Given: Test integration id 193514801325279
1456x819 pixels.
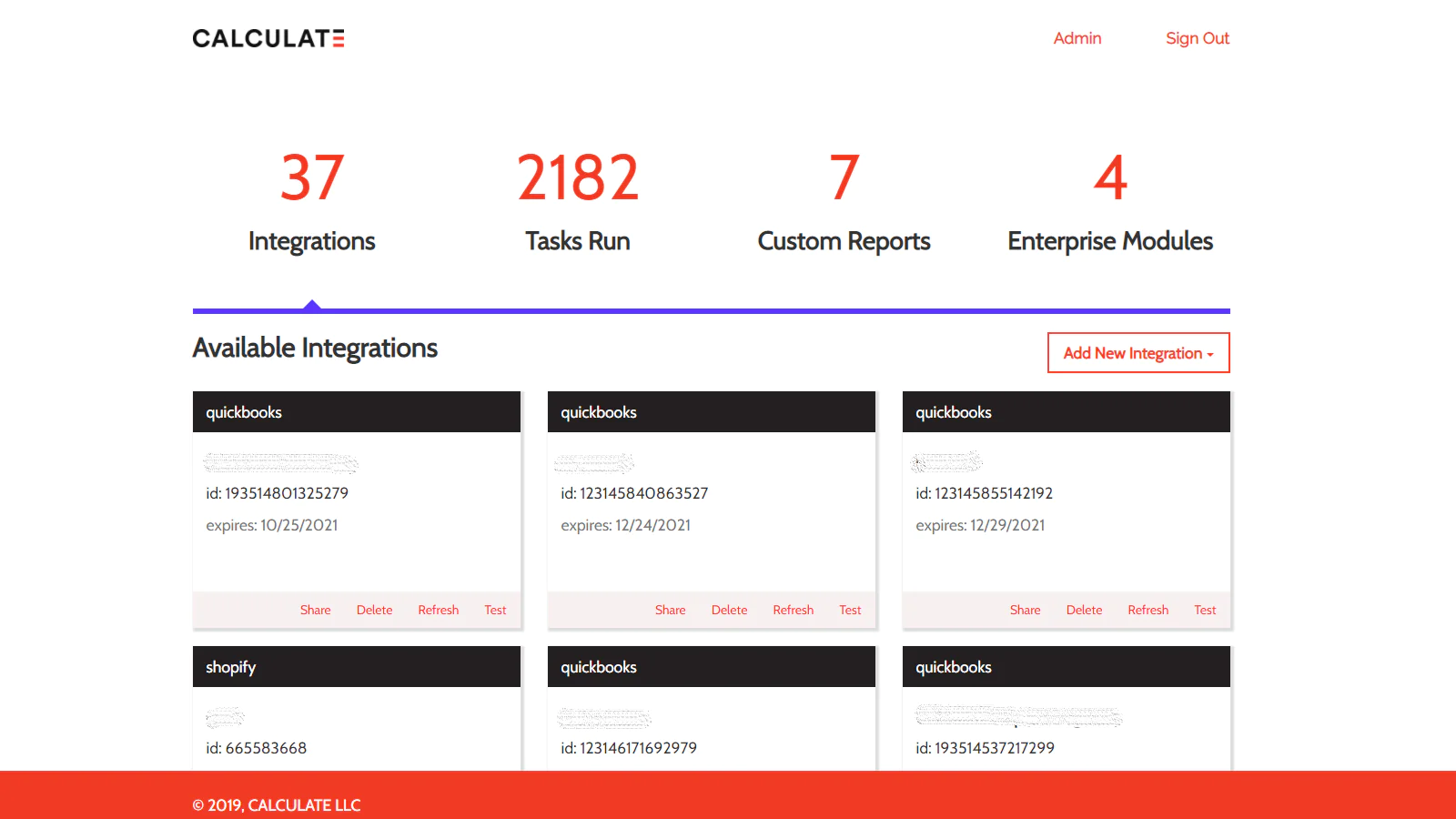Looking at the screenshot, I should [x=495, y=610].
